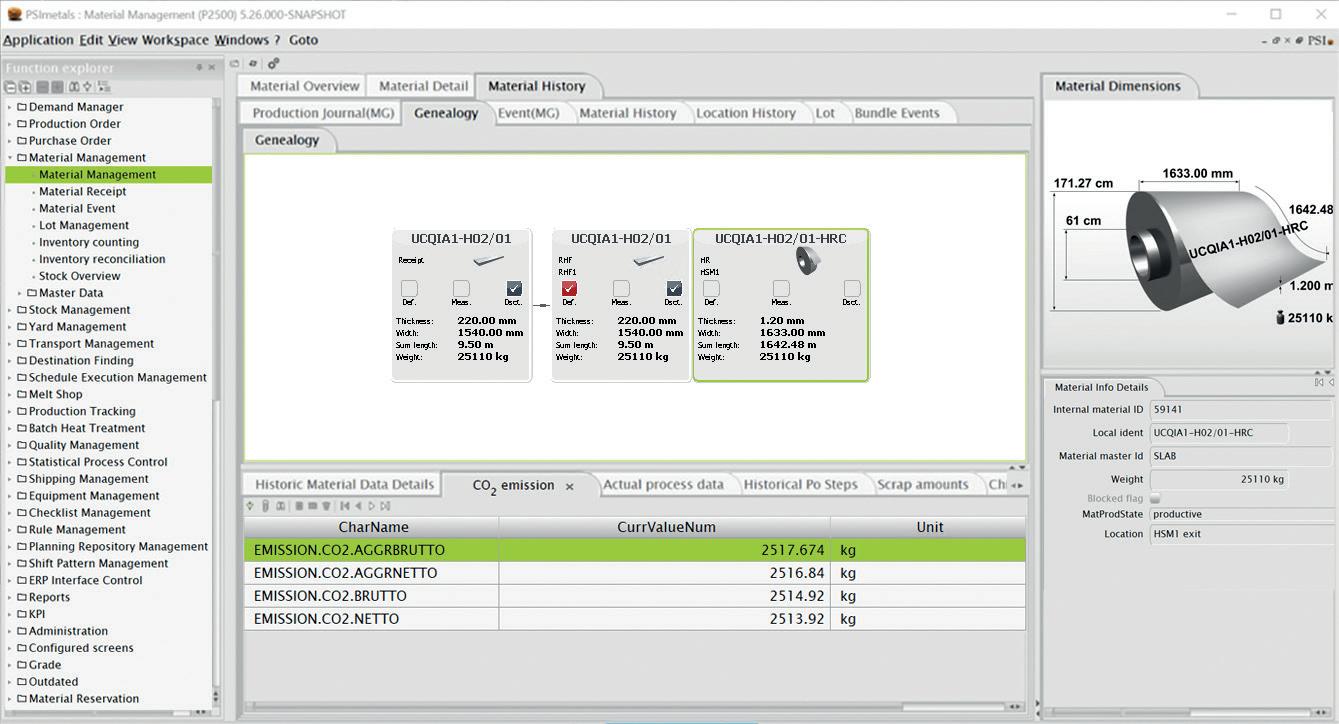Screen dimensions: 1339x724
Task: Open Inventory counting in the tree
Action: [x=89, y=242]
